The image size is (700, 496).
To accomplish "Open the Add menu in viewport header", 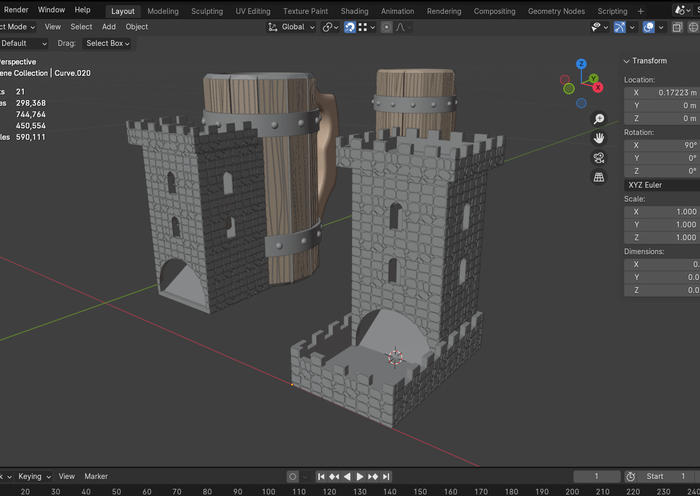I will click(108, 27).
